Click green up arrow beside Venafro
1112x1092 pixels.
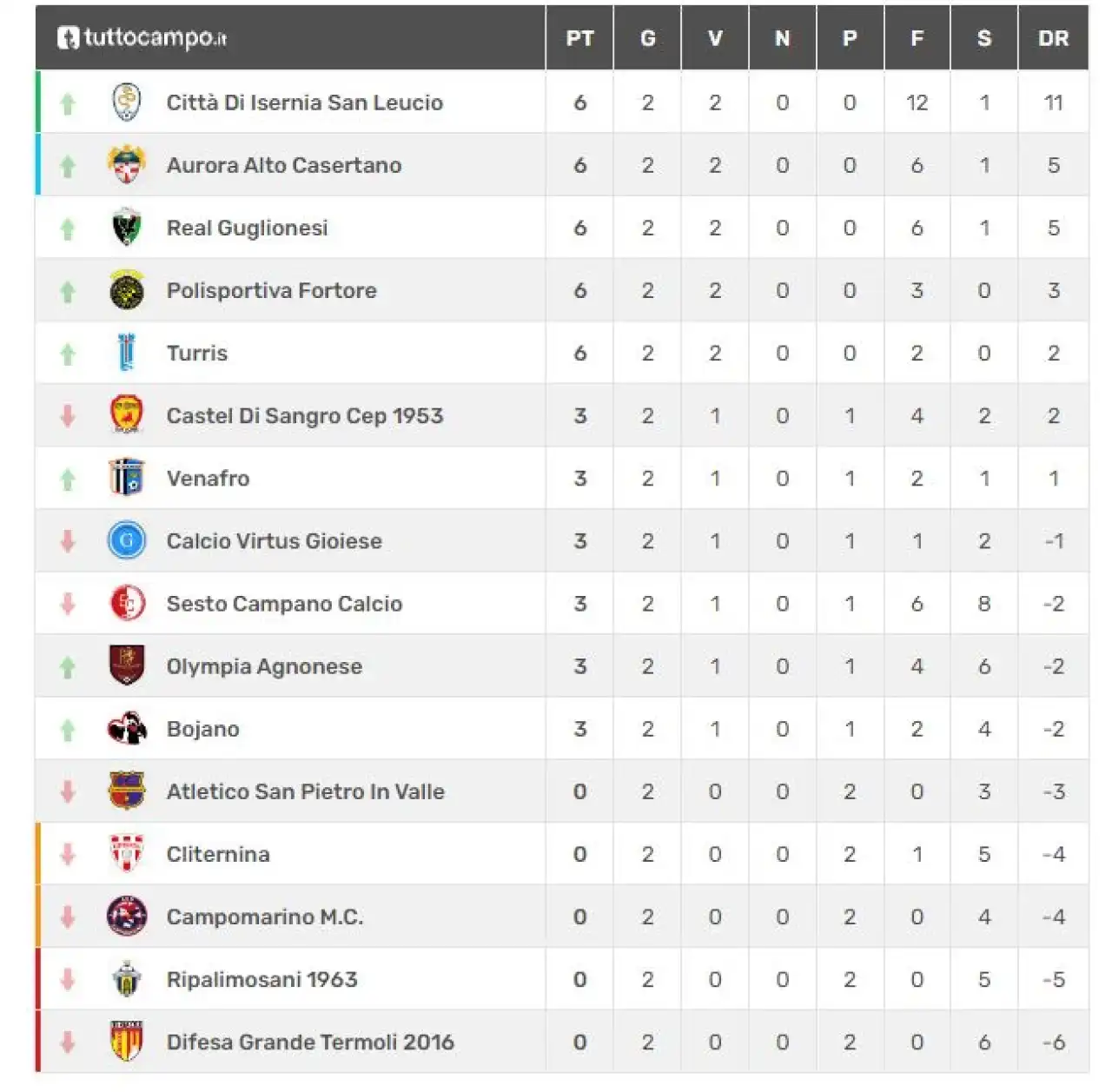pyautogui.click(x=68, y=479)
